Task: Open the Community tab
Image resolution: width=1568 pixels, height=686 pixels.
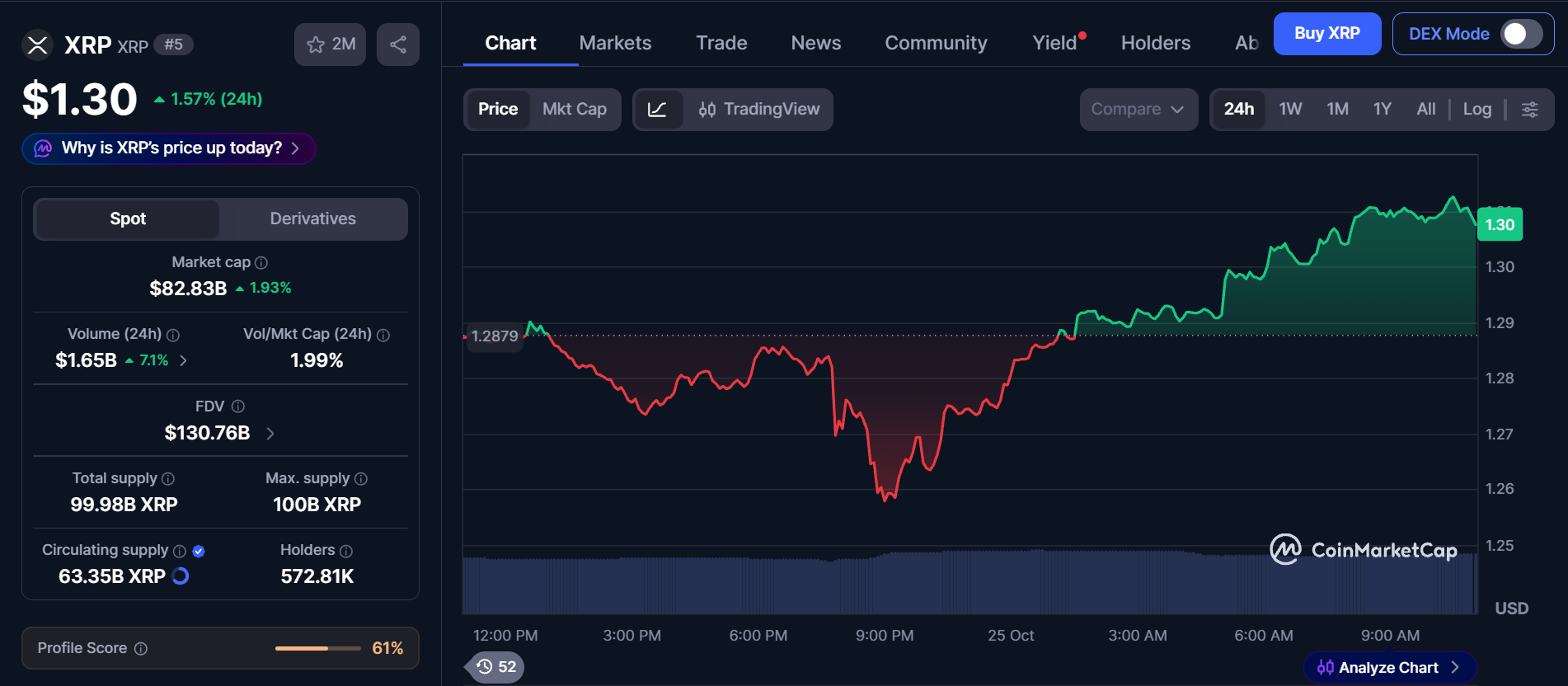Action: (936, 43)
